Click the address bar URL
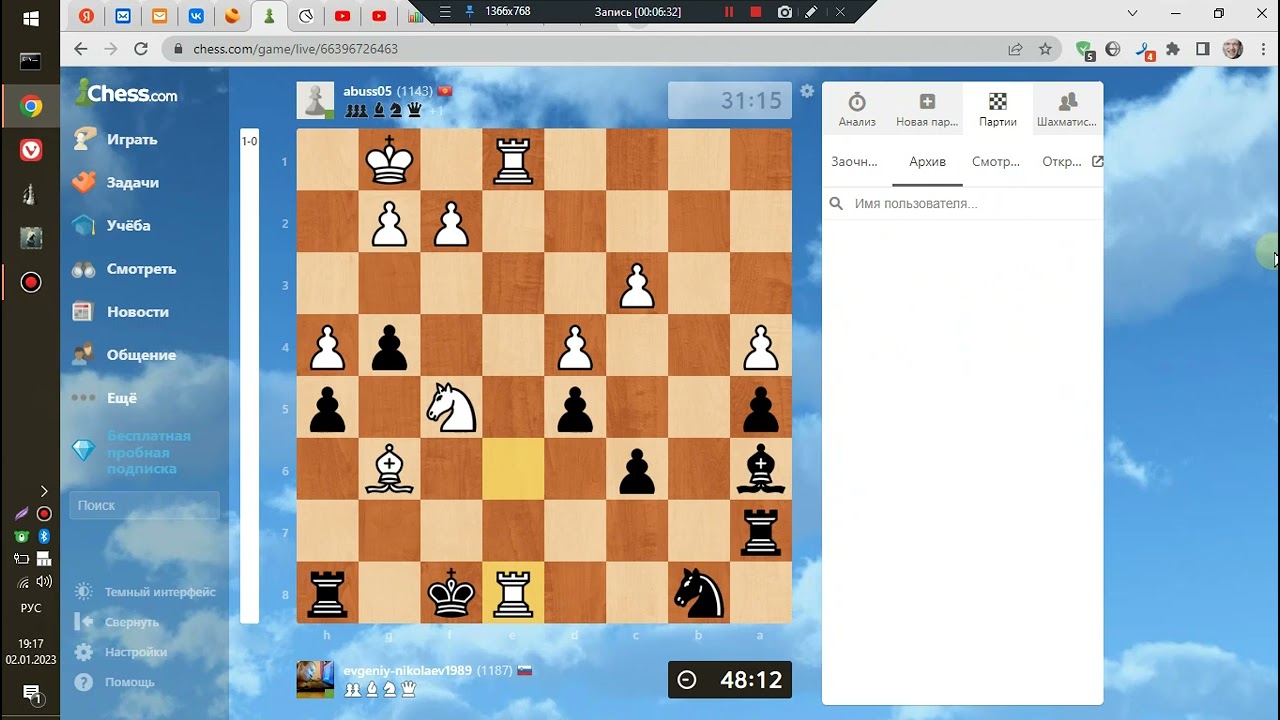Image resolution: width=1280 pixels, height=720 pixels. (294, 48)
